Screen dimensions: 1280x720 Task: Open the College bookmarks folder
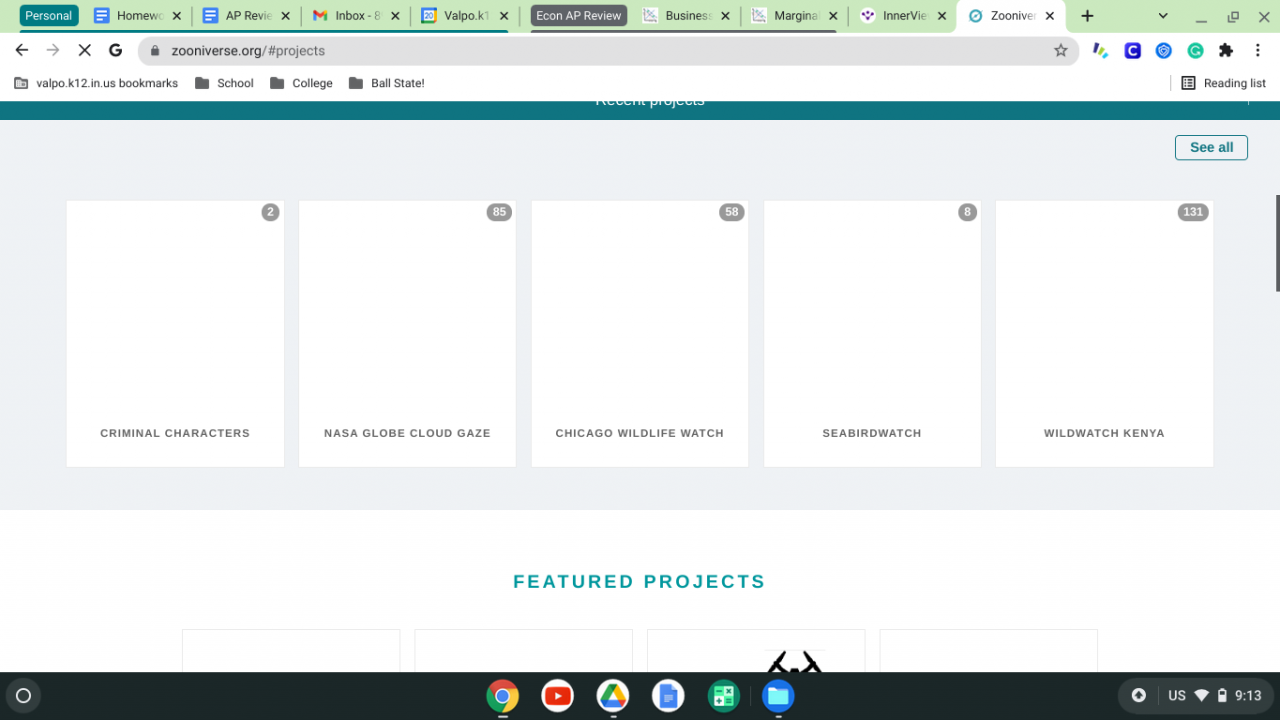[x=301, y=83]
